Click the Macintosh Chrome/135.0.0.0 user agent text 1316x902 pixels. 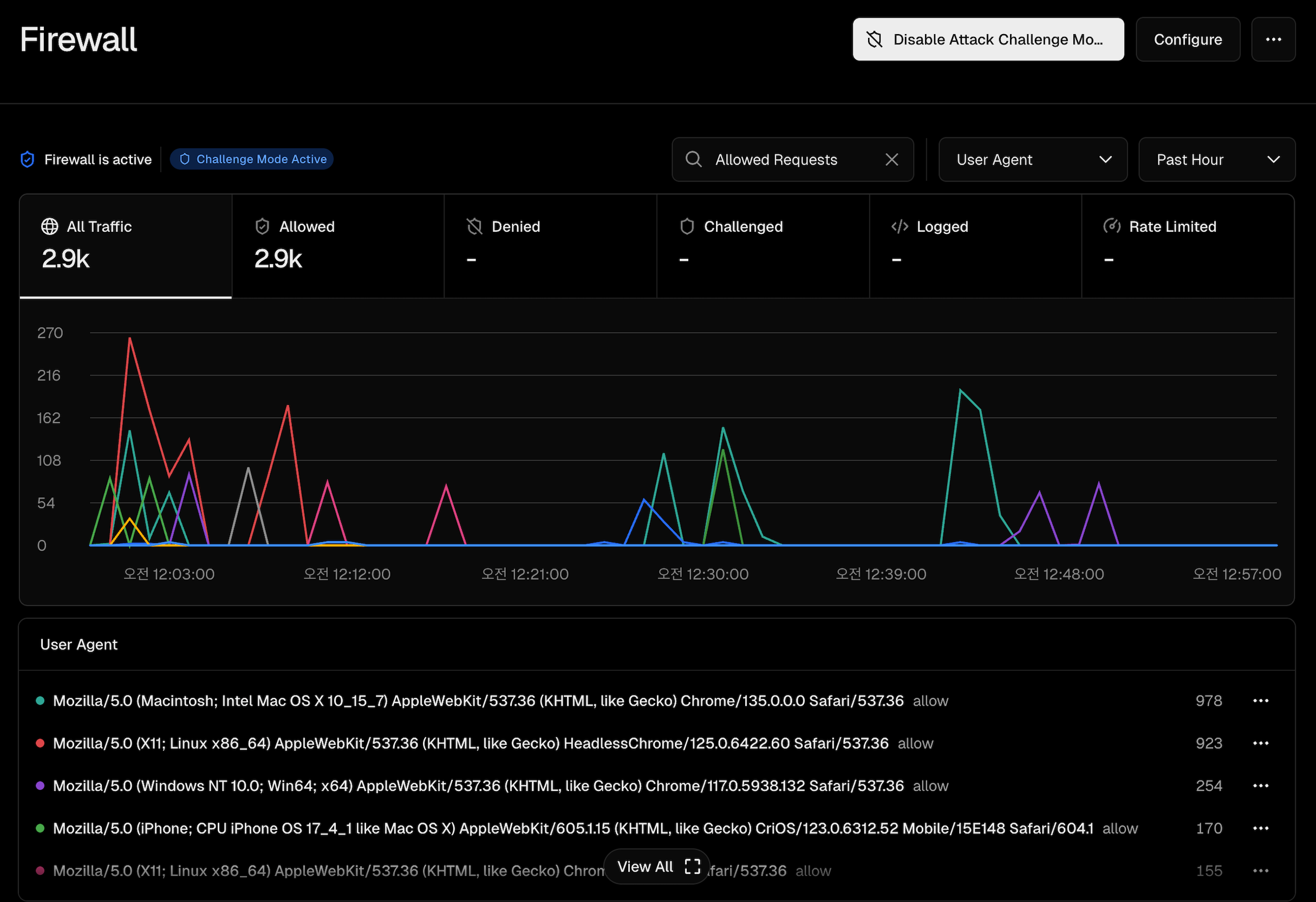tap(479, 701)
